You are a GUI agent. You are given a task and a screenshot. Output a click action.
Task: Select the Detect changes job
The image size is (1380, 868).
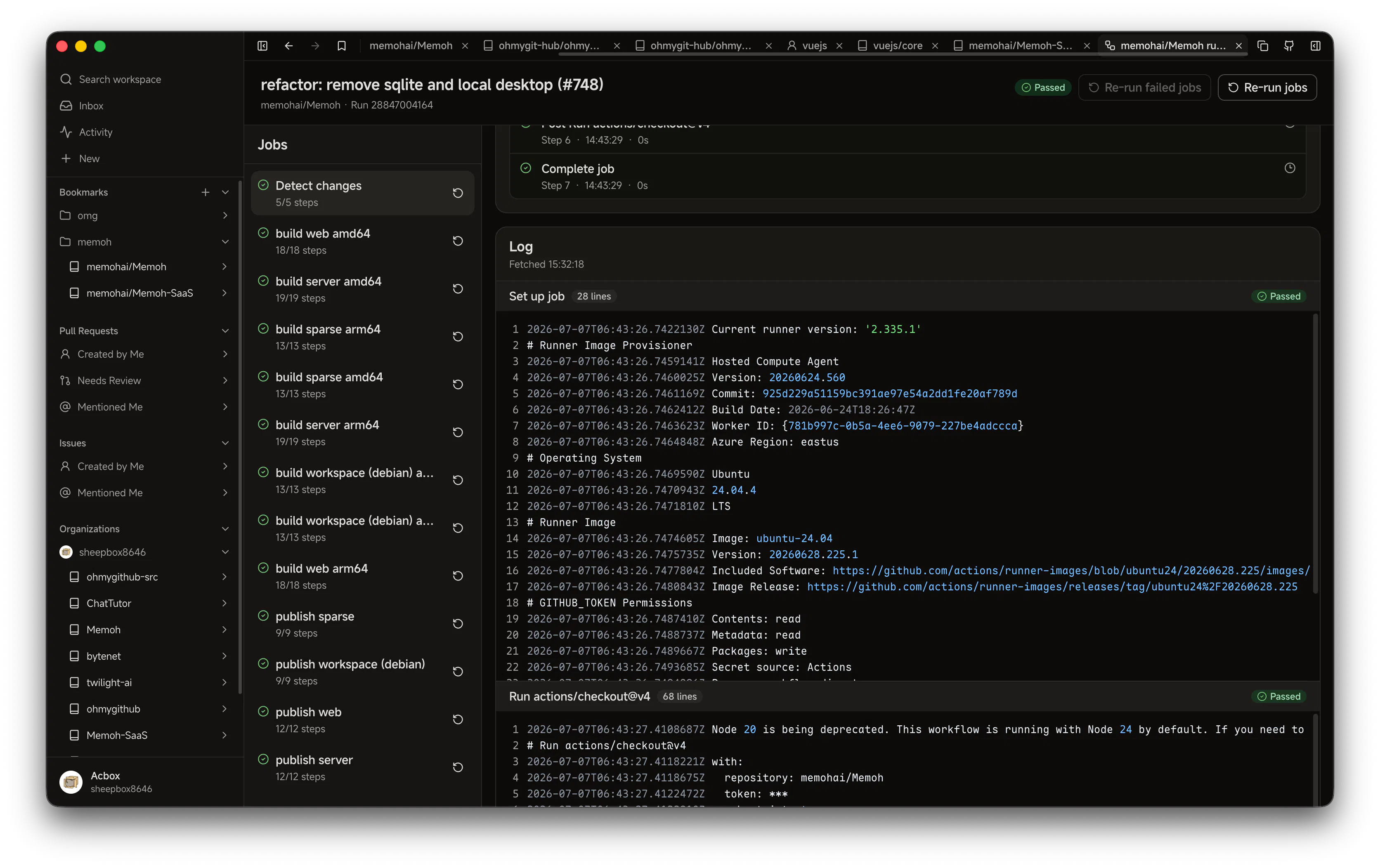[x=362, y=193]
